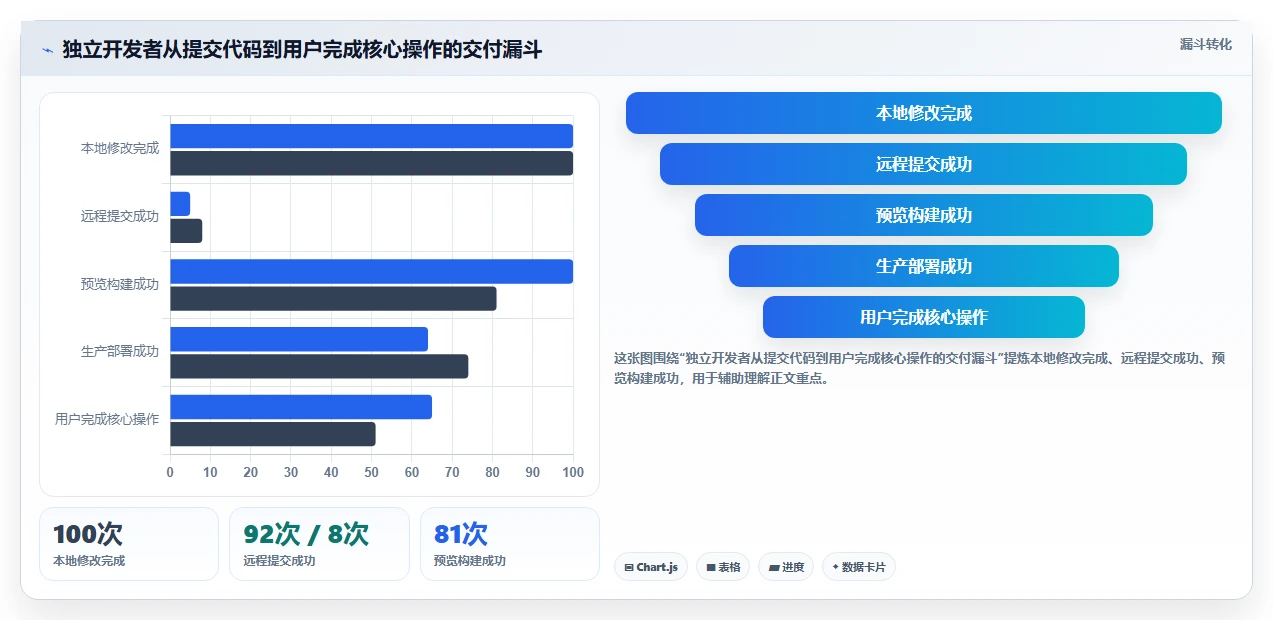Click the x-axis value 100

tap(573, 472)
